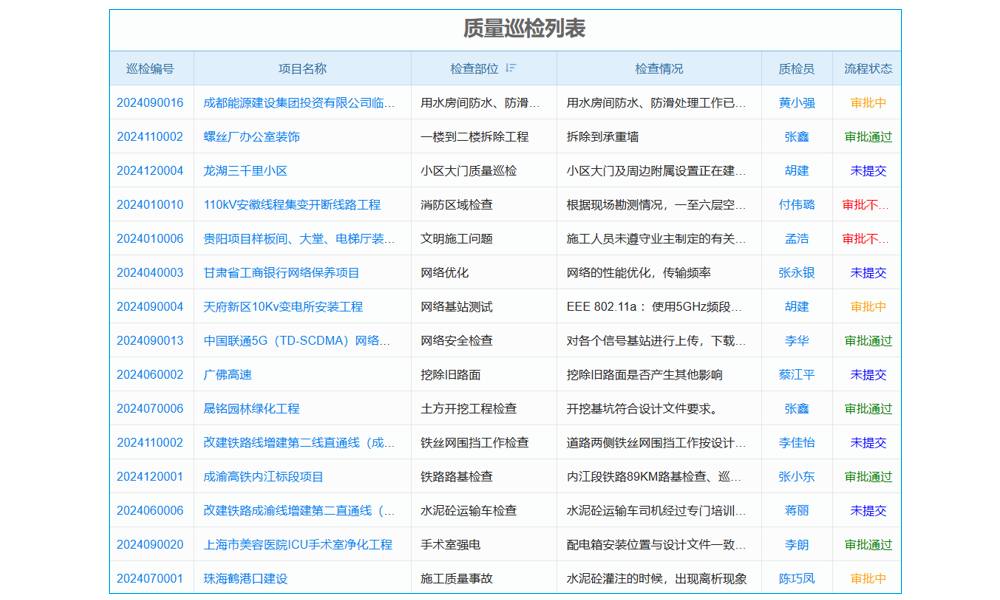Click inspector name 胡建
1000x600 pixels.
[795, 170]
